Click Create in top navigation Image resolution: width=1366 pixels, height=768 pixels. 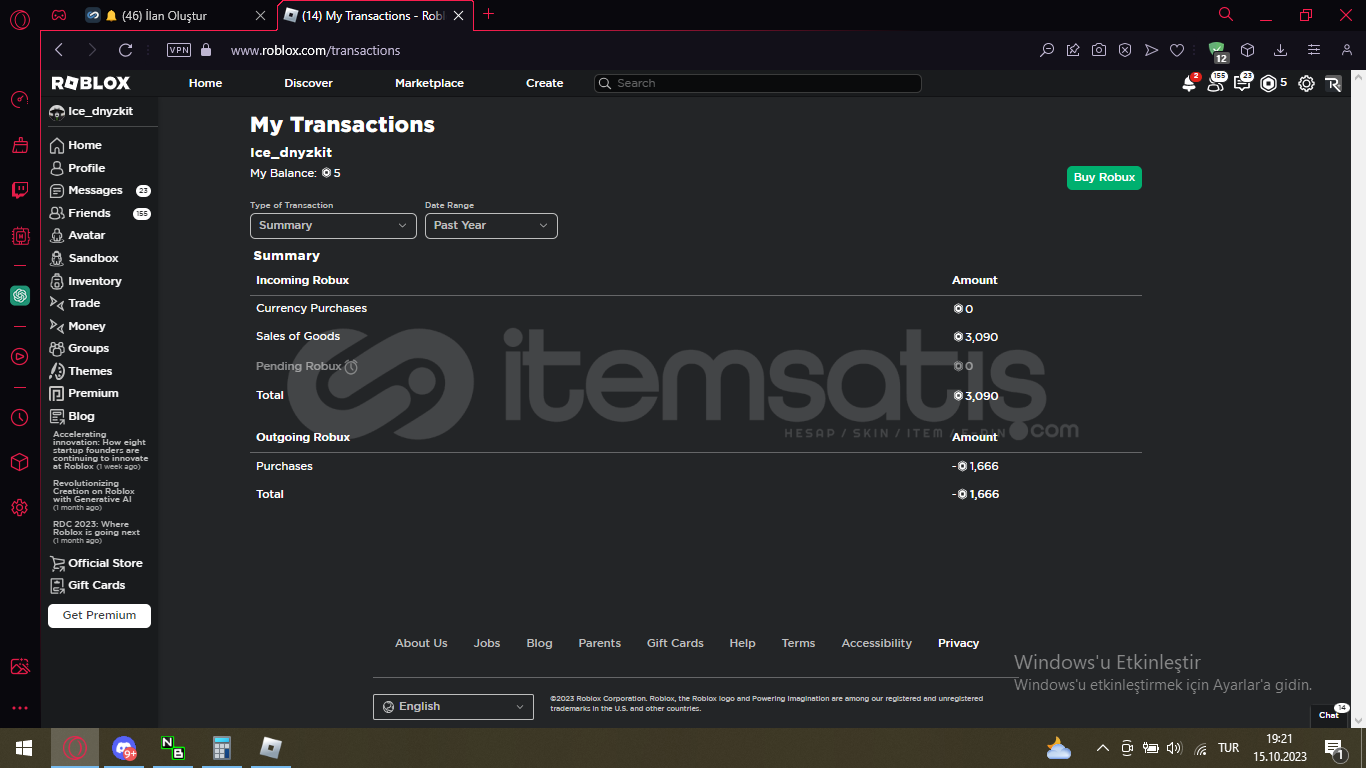coord(544,83)
